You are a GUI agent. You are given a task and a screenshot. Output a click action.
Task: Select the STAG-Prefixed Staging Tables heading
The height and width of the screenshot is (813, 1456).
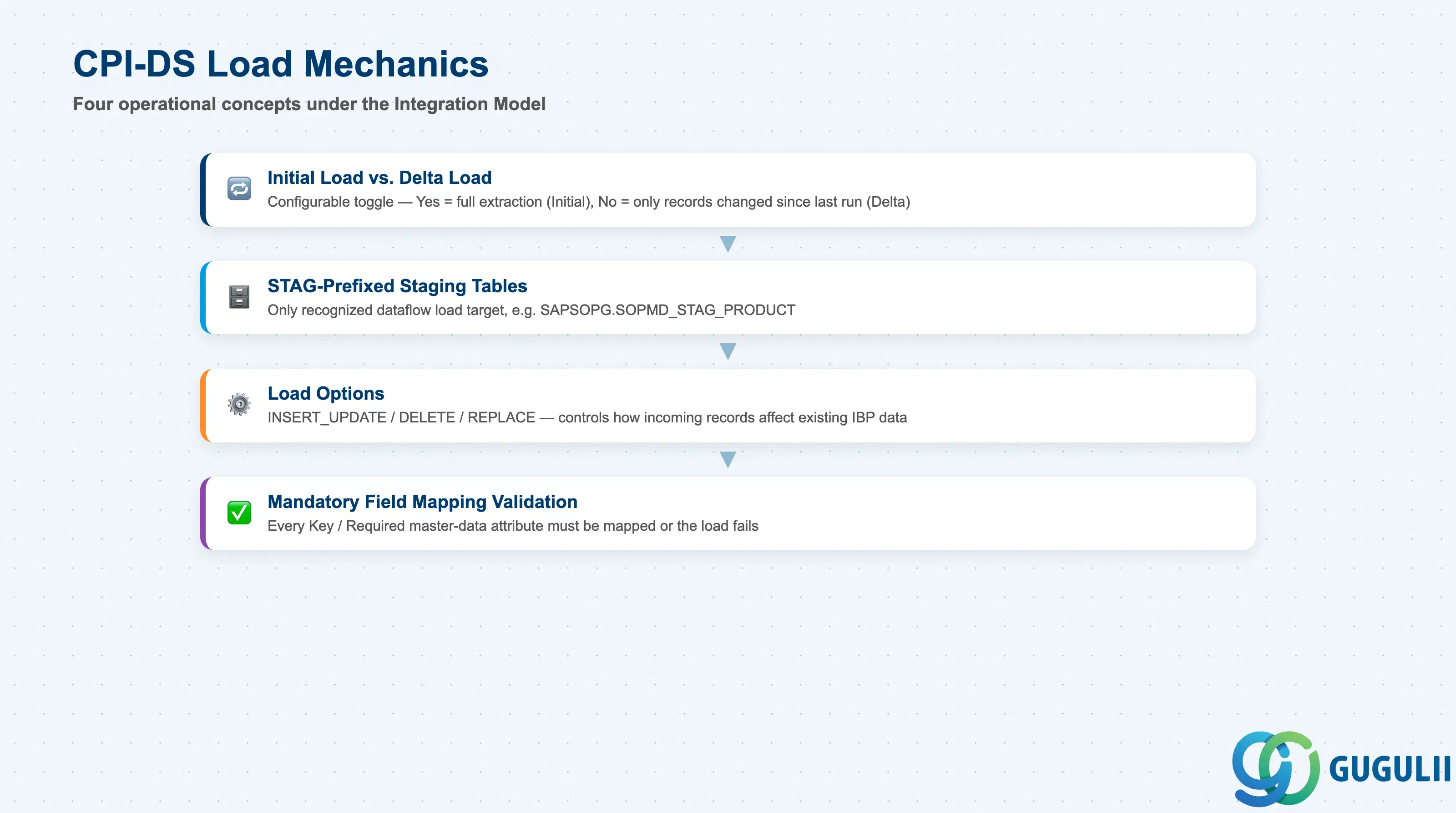pyautogui.click(x=397, y=286)
